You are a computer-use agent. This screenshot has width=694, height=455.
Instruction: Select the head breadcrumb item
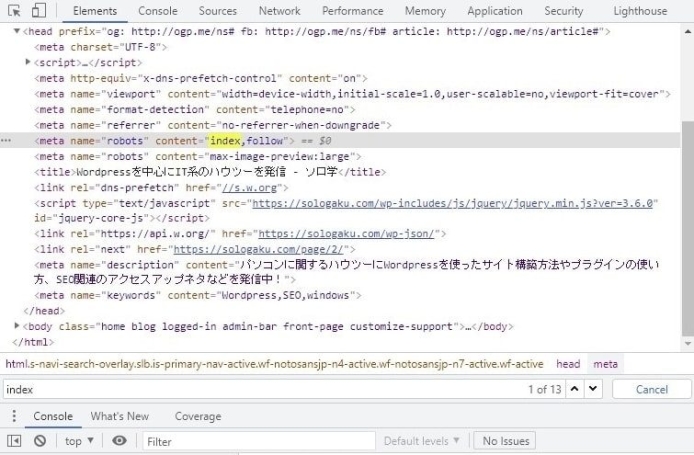click(568, 364)
